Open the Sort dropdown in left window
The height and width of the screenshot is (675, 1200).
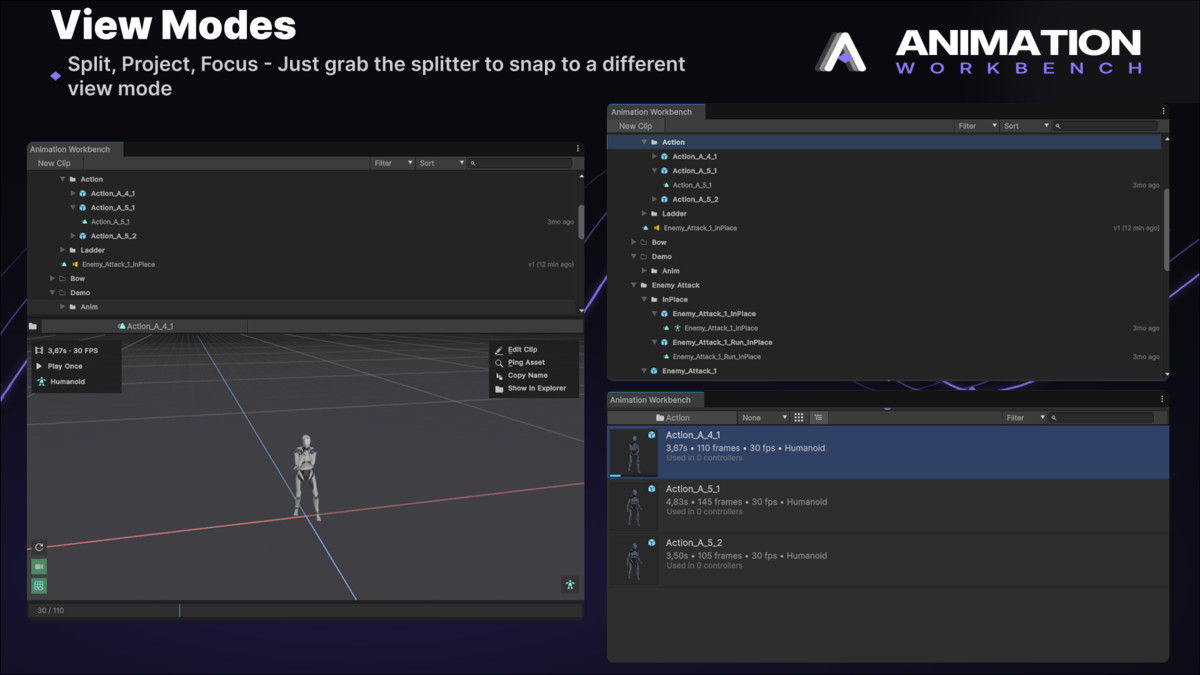click(441, 163)
